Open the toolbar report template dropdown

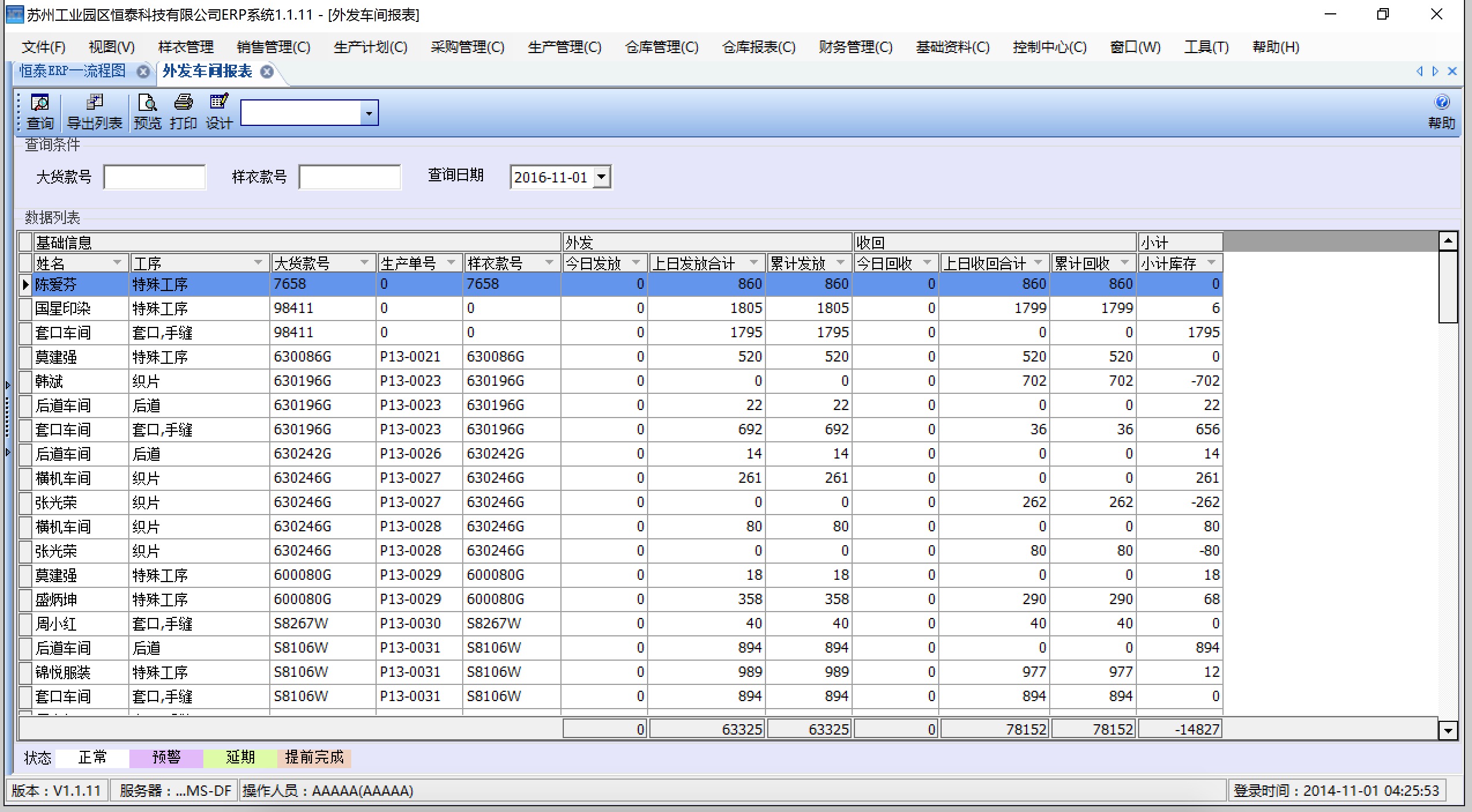pyautogui.click(x=369, y=113)
